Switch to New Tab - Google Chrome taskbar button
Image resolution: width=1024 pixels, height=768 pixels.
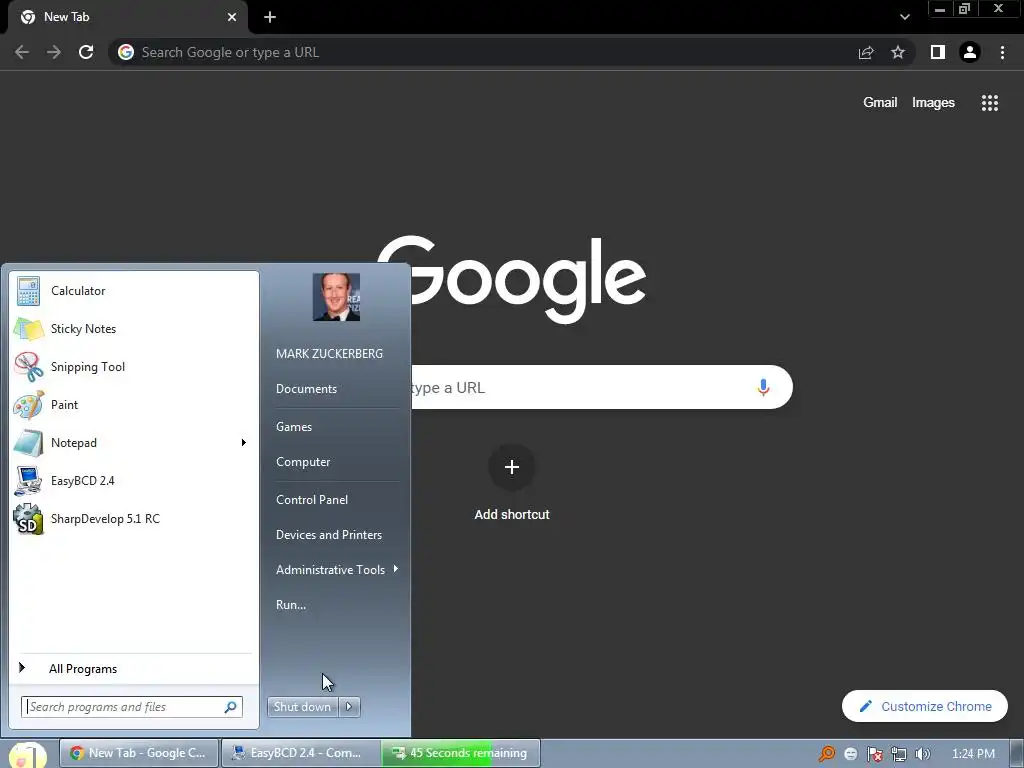click(x=139, y=753)
